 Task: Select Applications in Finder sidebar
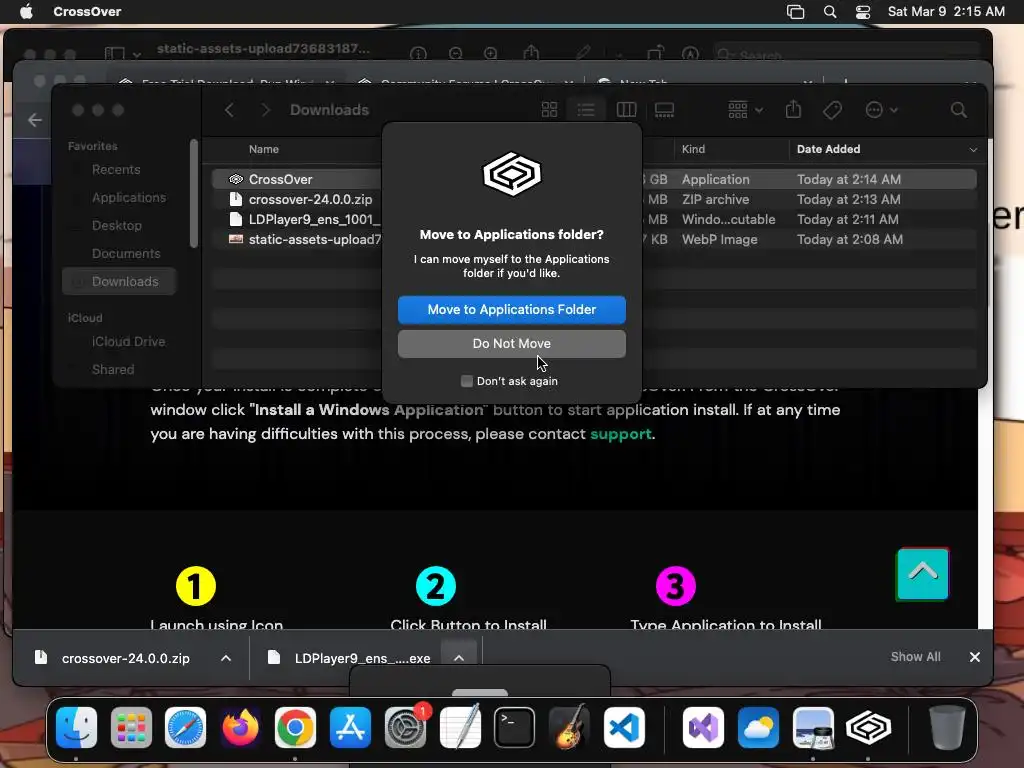pos(129,197)
